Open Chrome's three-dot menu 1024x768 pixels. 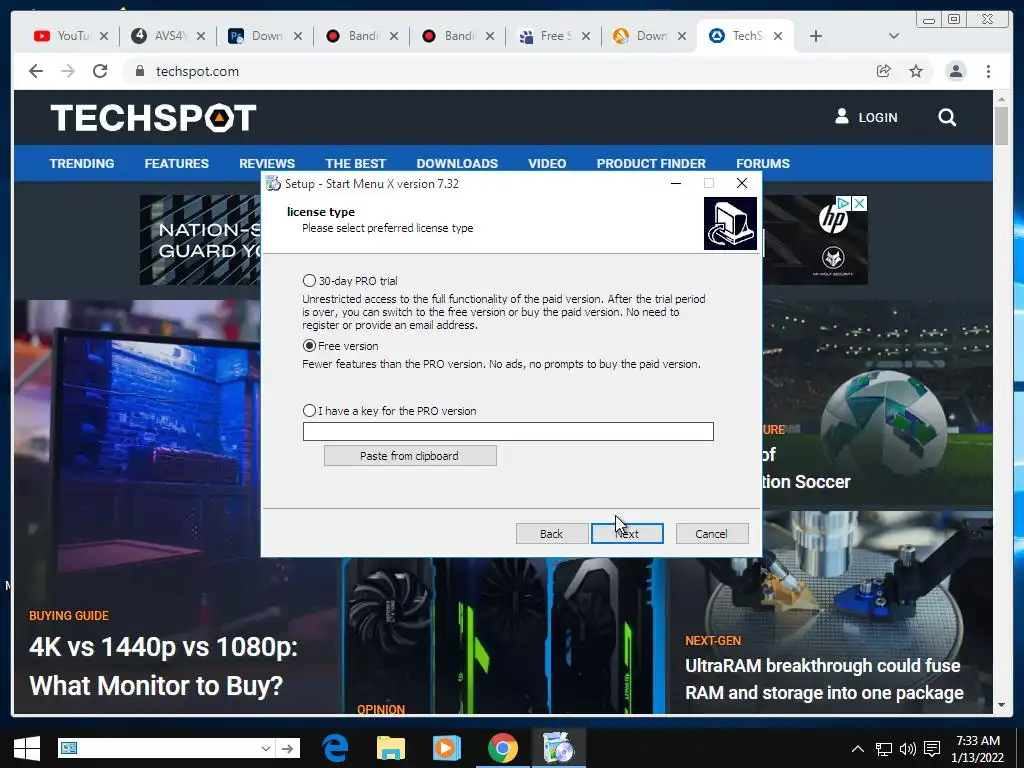(x=988, y=71)
